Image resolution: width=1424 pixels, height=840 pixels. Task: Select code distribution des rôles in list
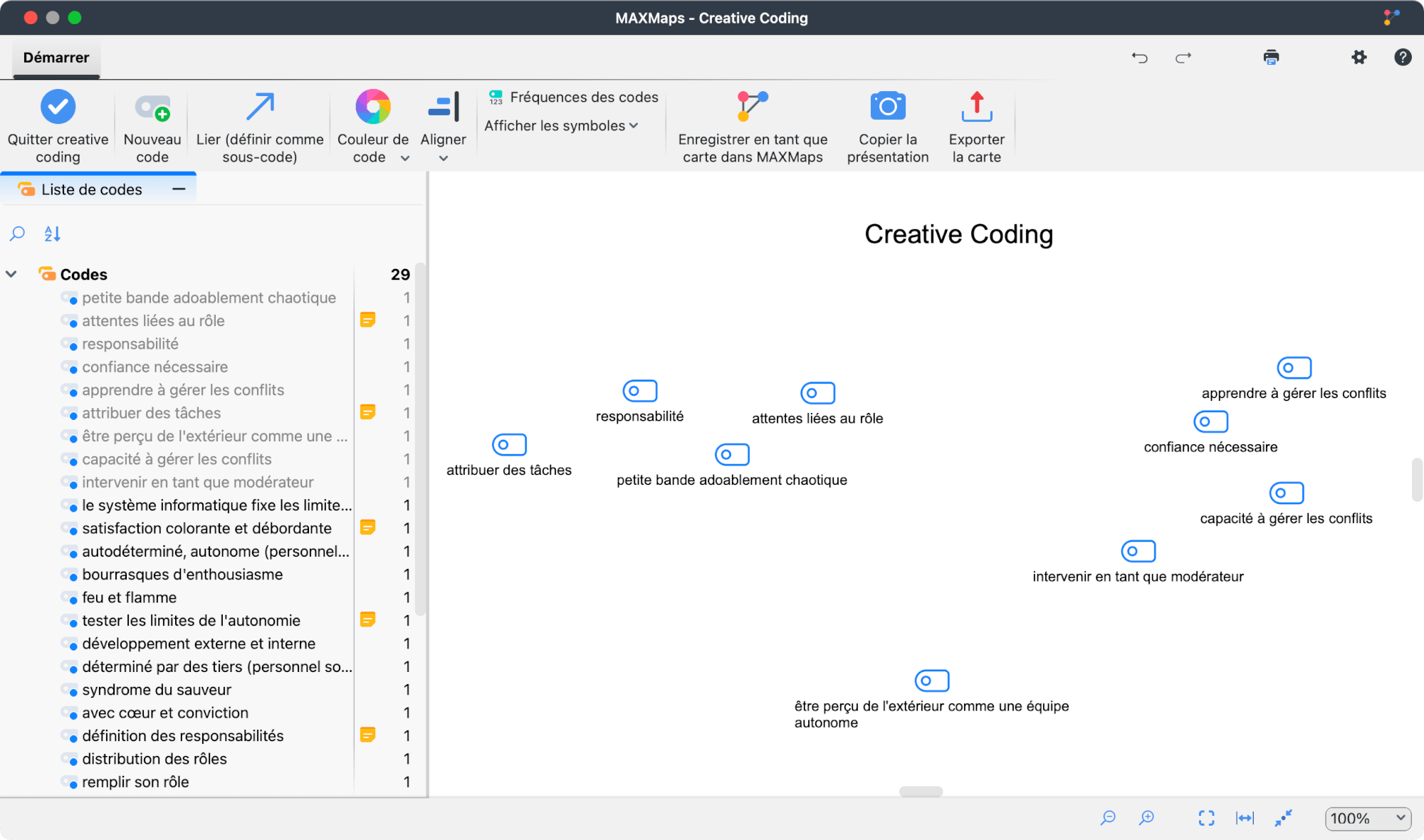[x=155, y=759]
